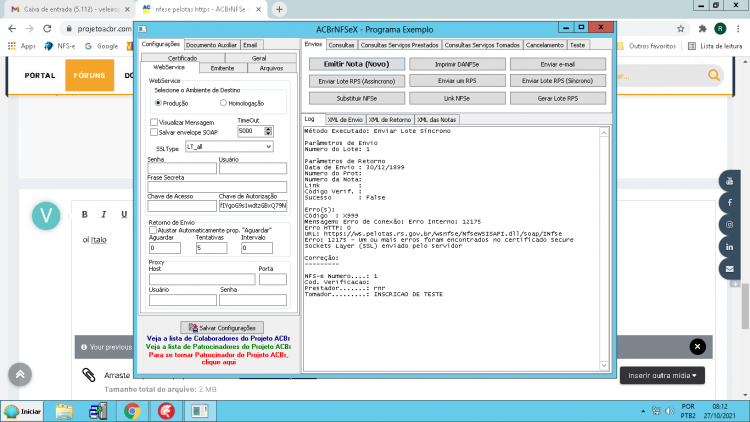750x422 pixels.
Task: Click the Chave de Autorização field
Action: pyautogui.click(x=253, y=206)
